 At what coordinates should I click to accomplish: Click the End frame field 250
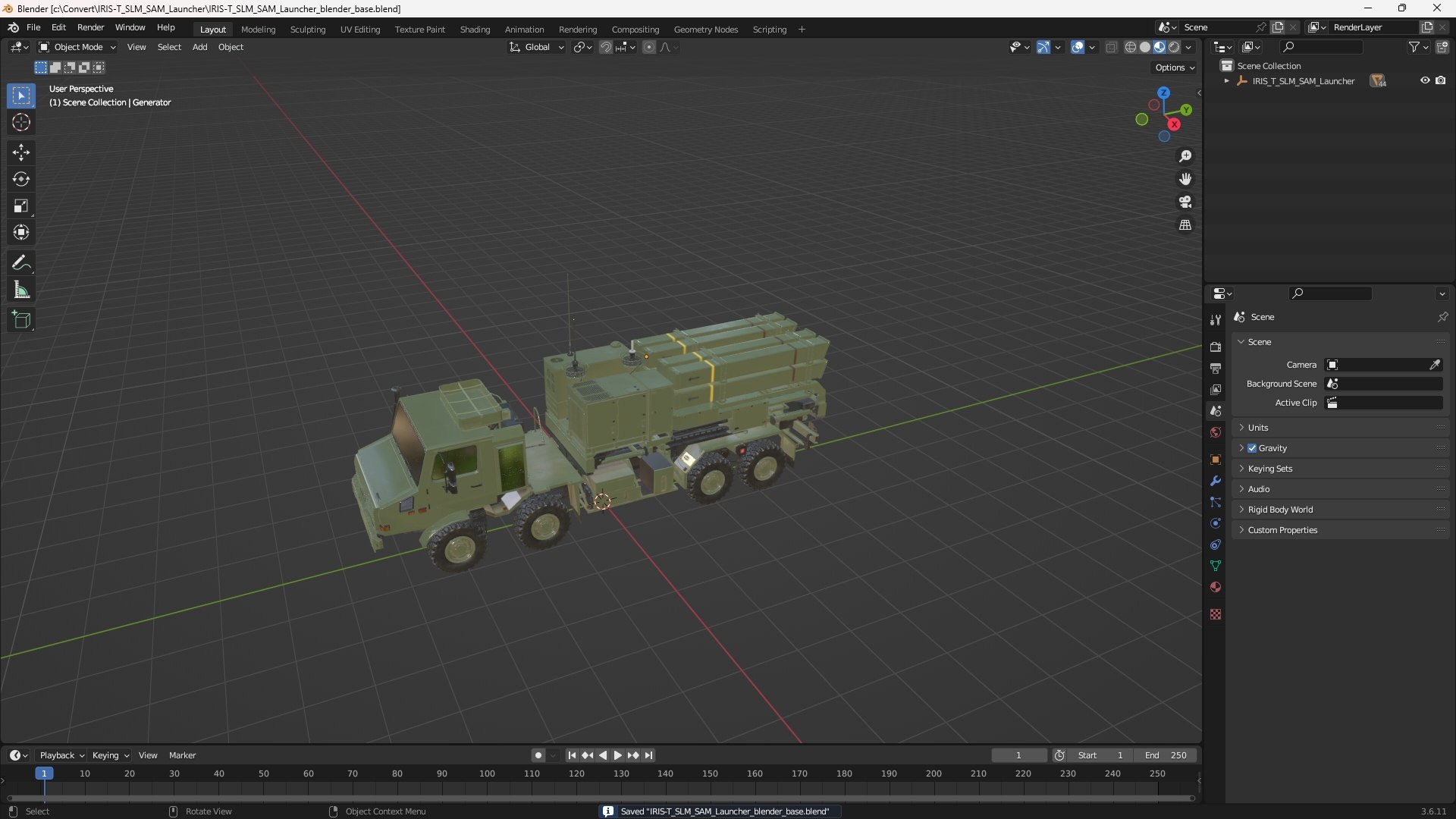pos(1166,755)
